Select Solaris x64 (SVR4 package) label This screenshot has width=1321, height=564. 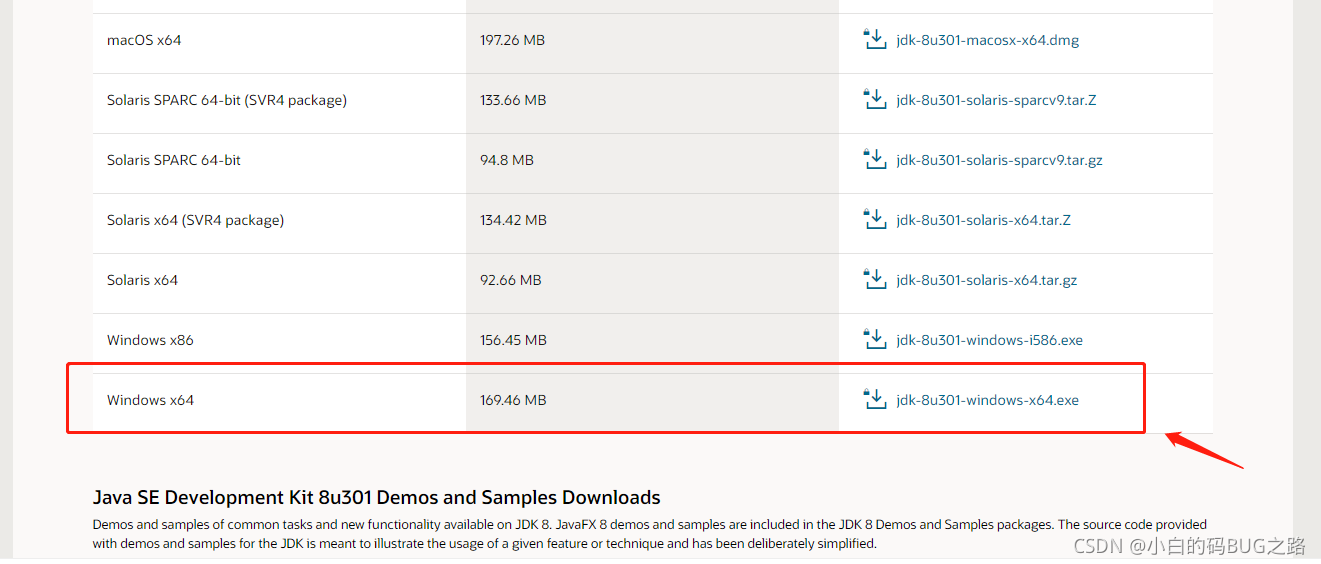pos(195,221)
